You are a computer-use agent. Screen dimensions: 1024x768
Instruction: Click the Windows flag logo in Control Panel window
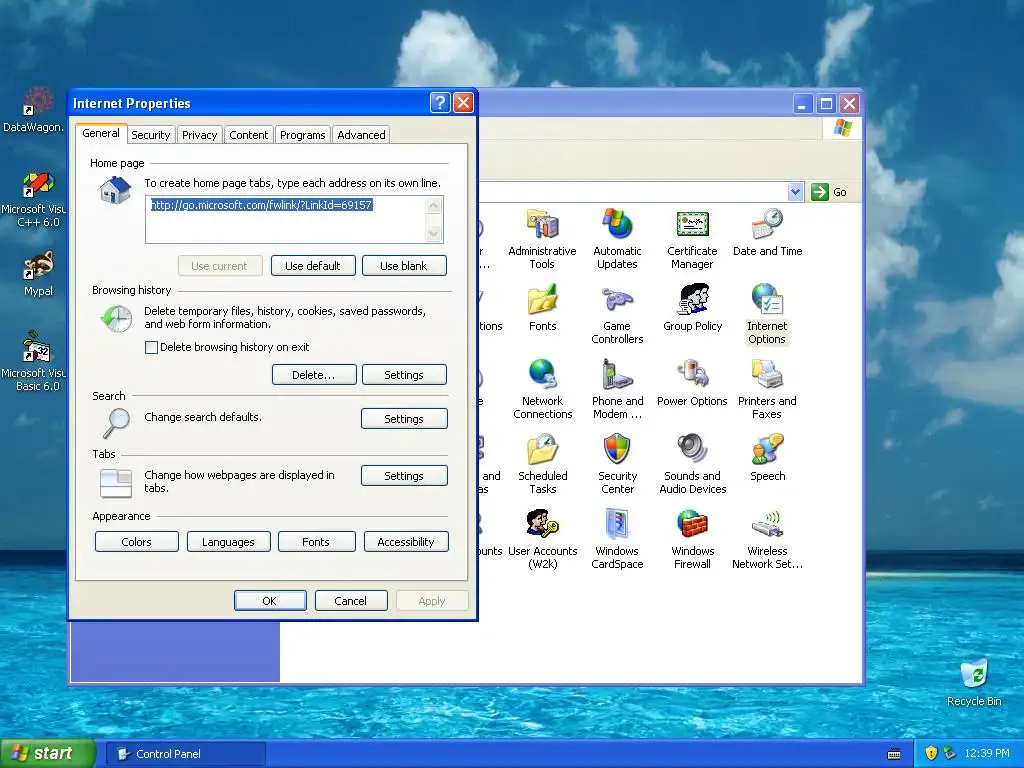coord(842,127)
